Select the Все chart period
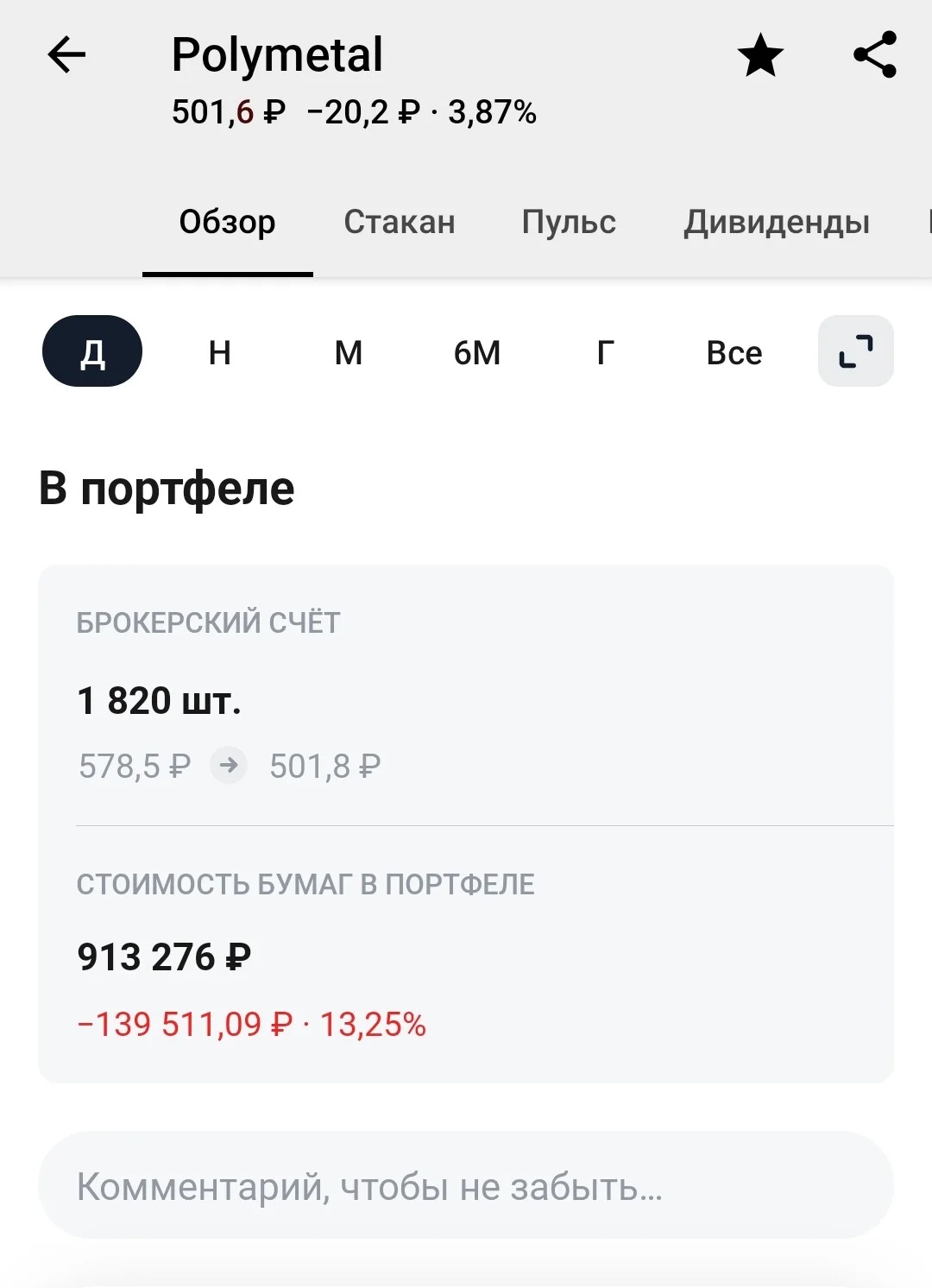 pyautogui.click(x=734, y=352)
